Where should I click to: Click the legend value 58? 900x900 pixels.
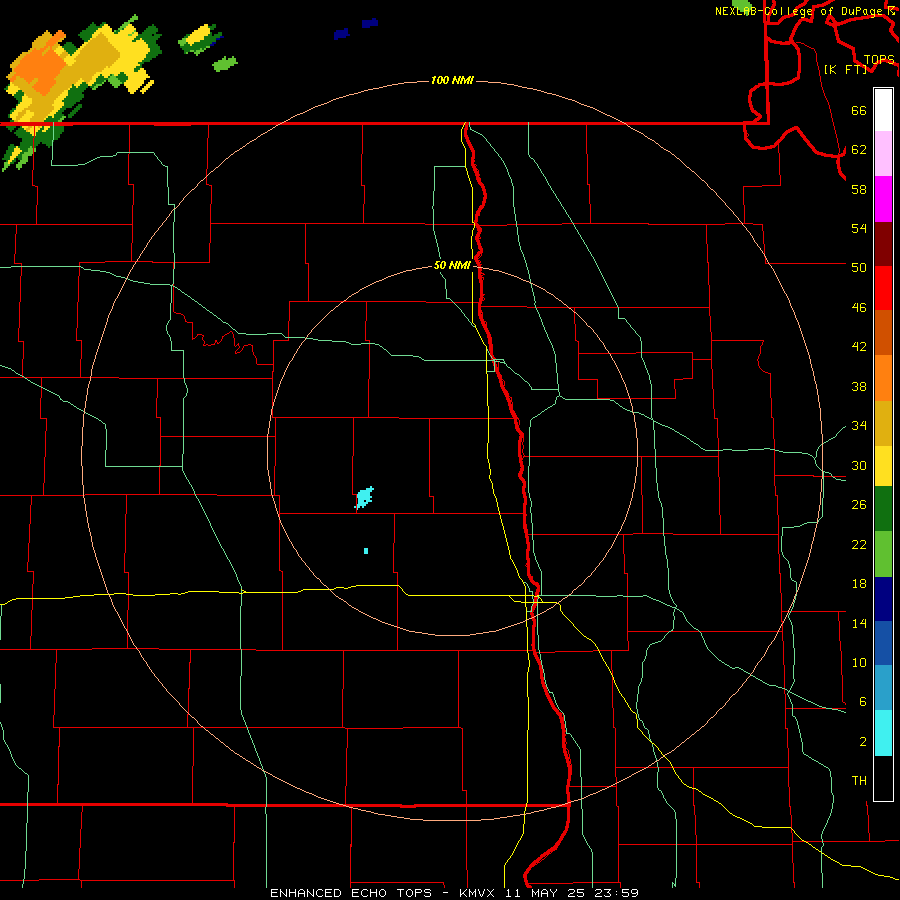(x=859, y=189)
